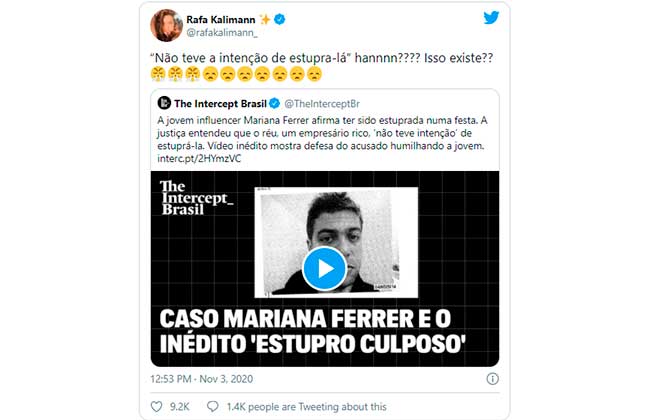662x420 pixels.
Task: Like the tweet with heart icon
Action: click(157, 406)
